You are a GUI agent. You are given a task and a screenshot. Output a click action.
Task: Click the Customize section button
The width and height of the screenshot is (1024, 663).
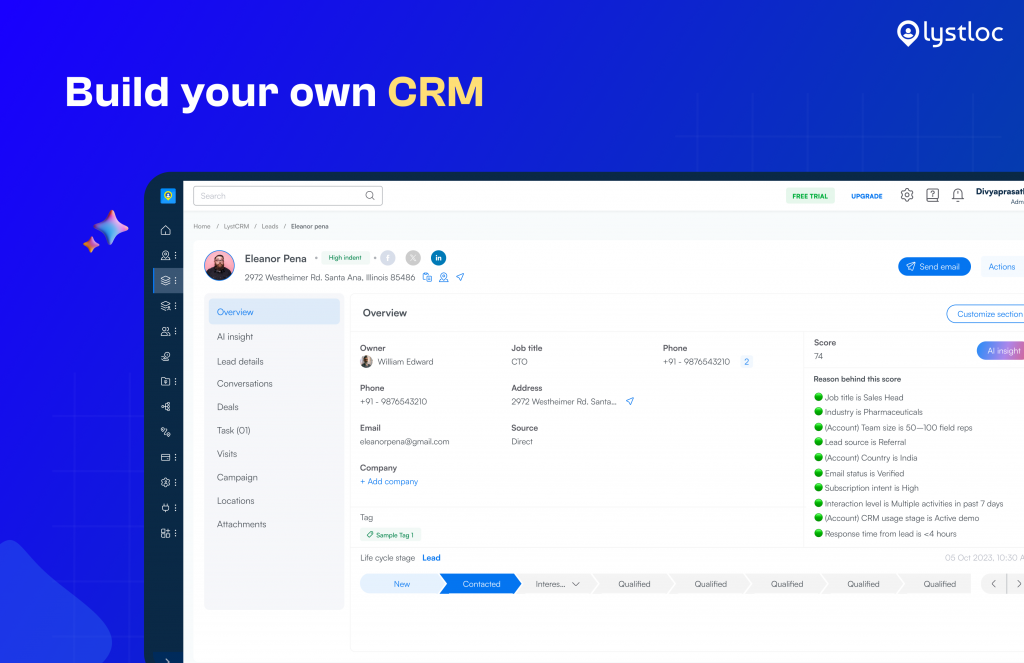tap(985, 314)
